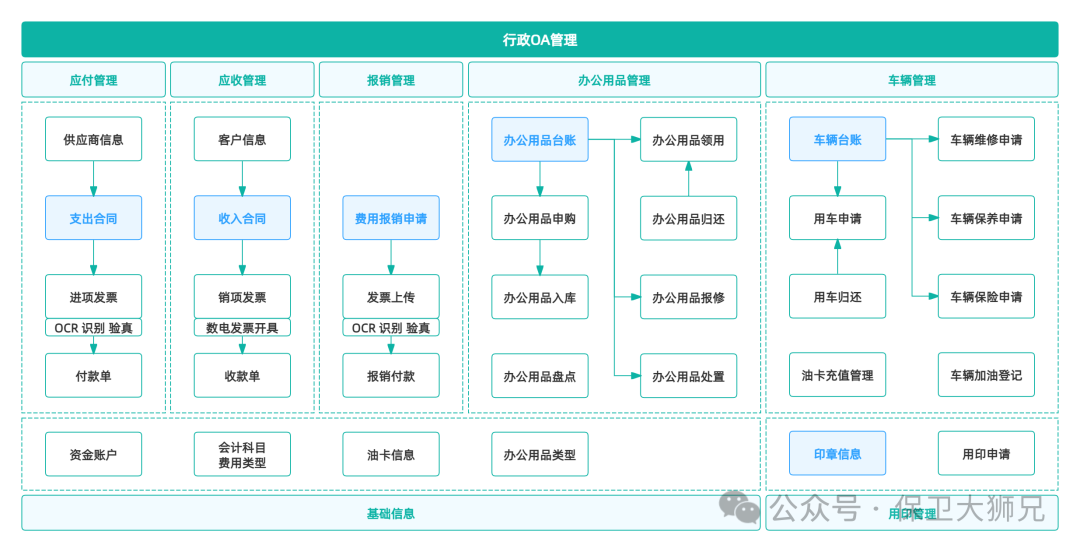Click the 数电发票开具 label under 销项发票

pos(242,328)
